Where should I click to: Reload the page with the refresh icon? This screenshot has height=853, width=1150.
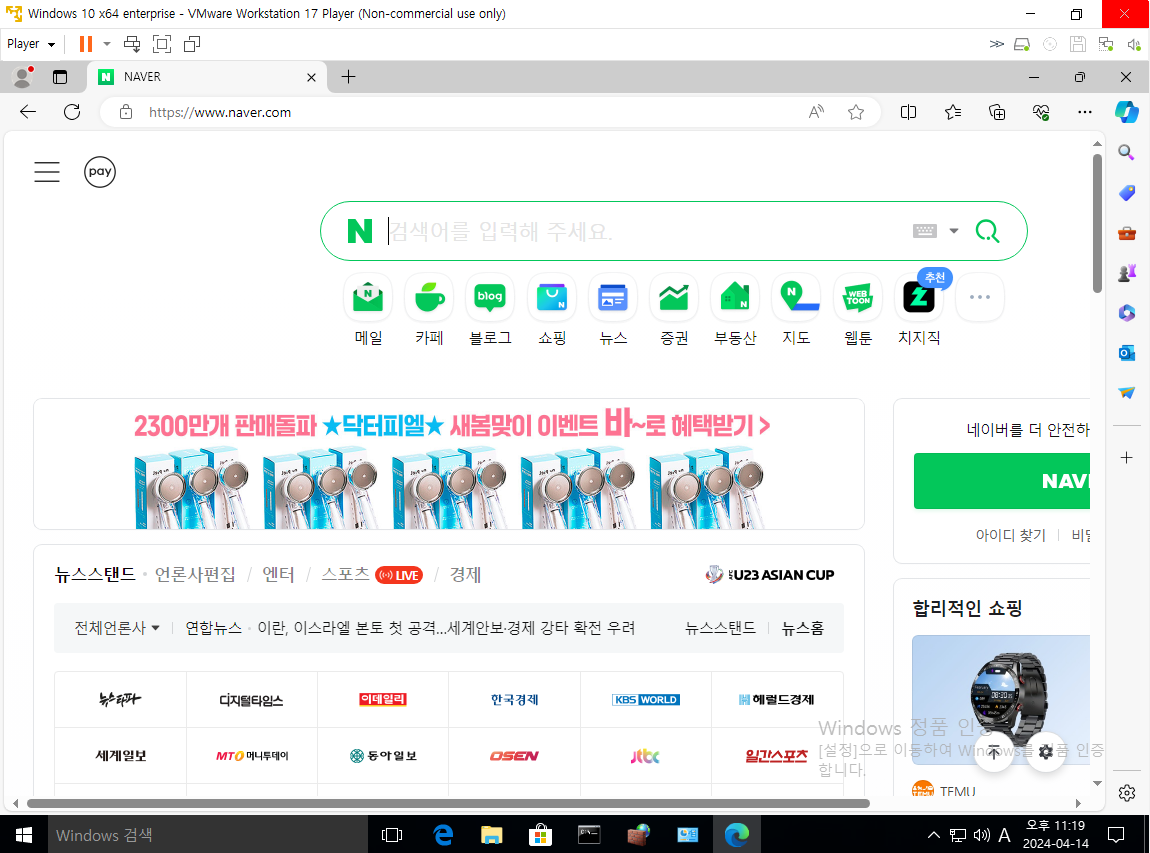pyautogui.click(x=72, y=112)
